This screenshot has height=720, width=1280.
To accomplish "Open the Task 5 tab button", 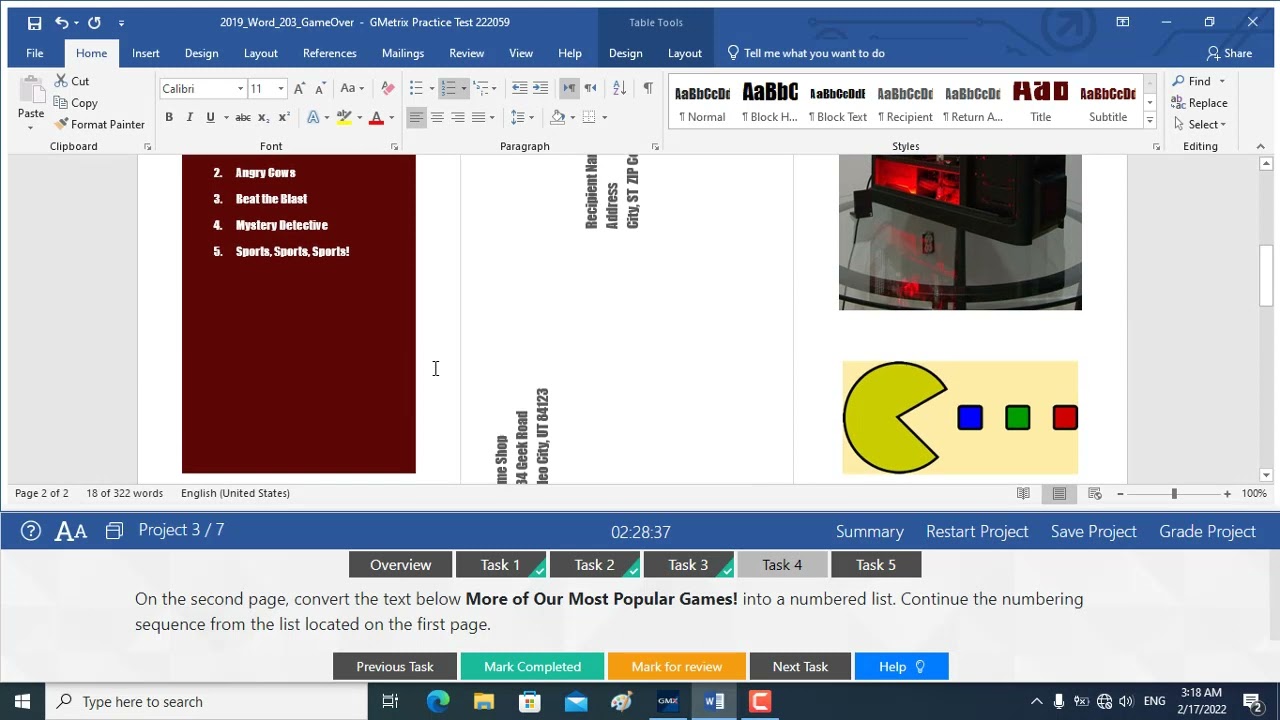I will point(876,565).
